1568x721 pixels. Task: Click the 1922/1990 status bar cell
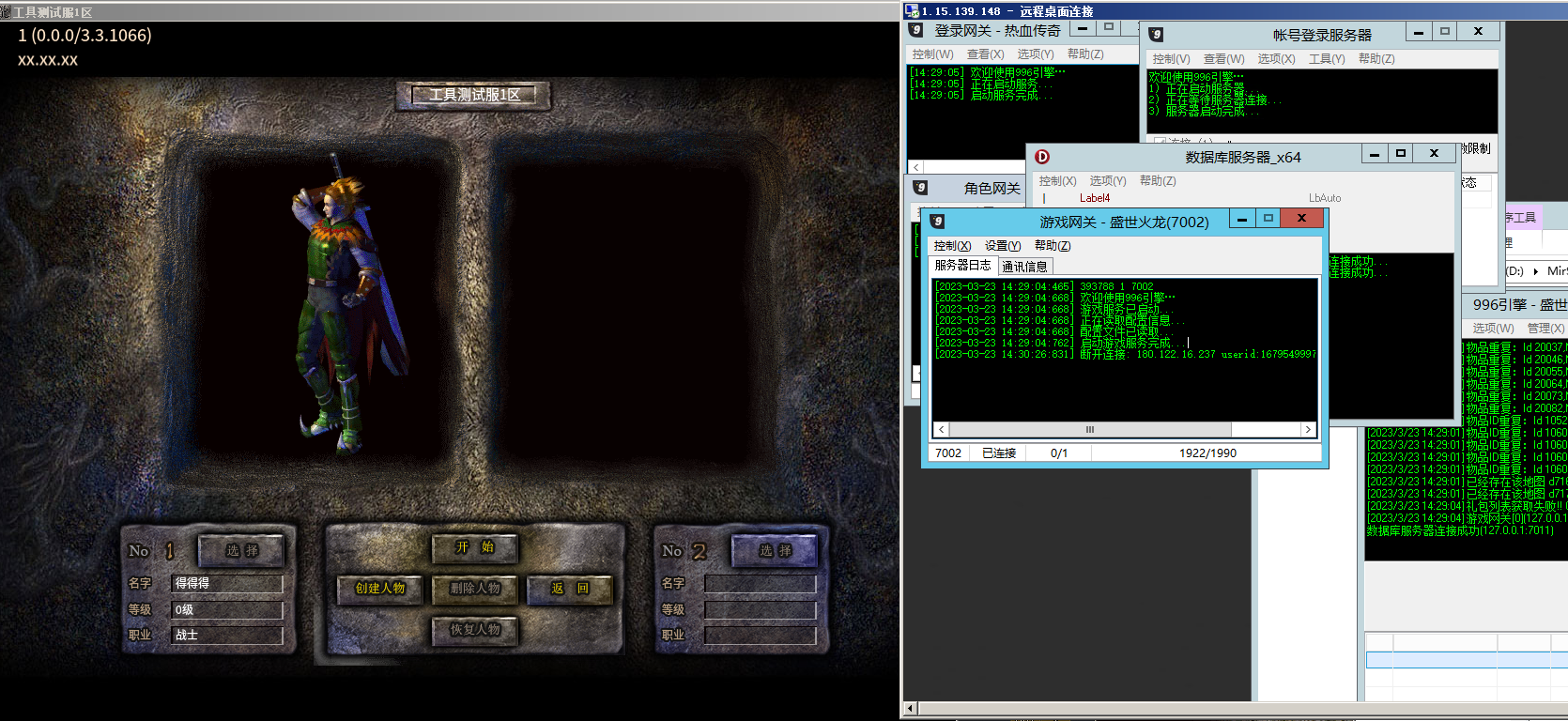[1207, 453]
